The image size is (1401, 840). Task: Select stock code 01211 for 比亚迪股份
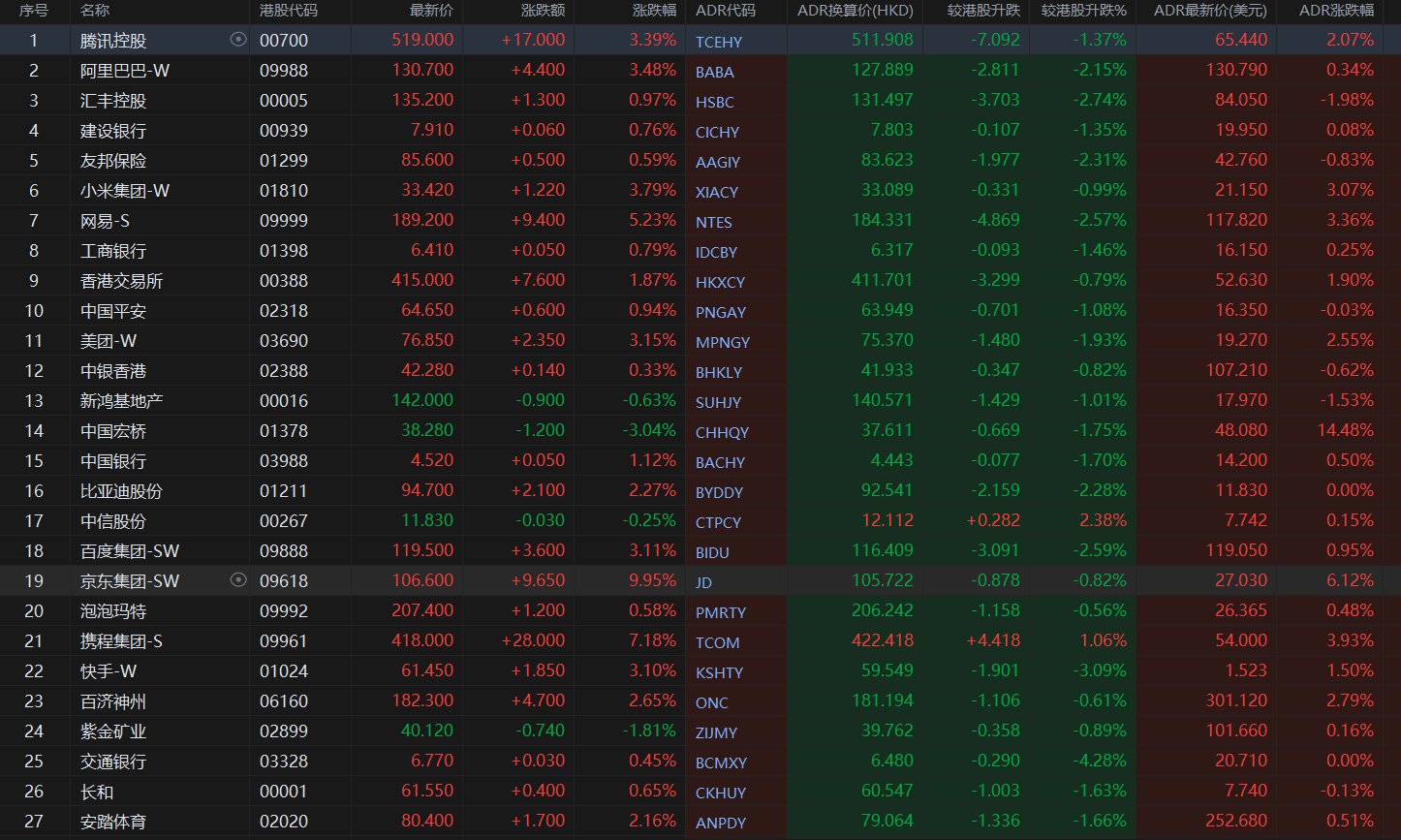pos(284,491)
